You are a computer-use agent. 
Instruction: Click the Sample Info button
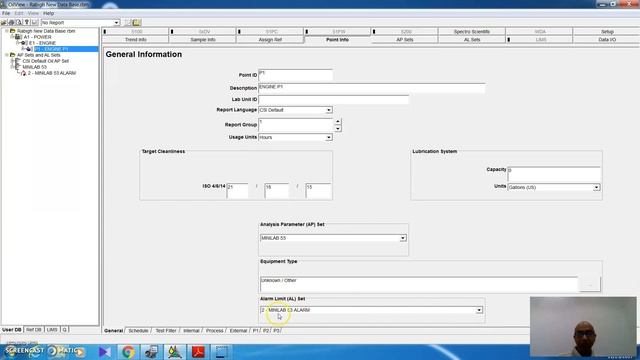203,40
